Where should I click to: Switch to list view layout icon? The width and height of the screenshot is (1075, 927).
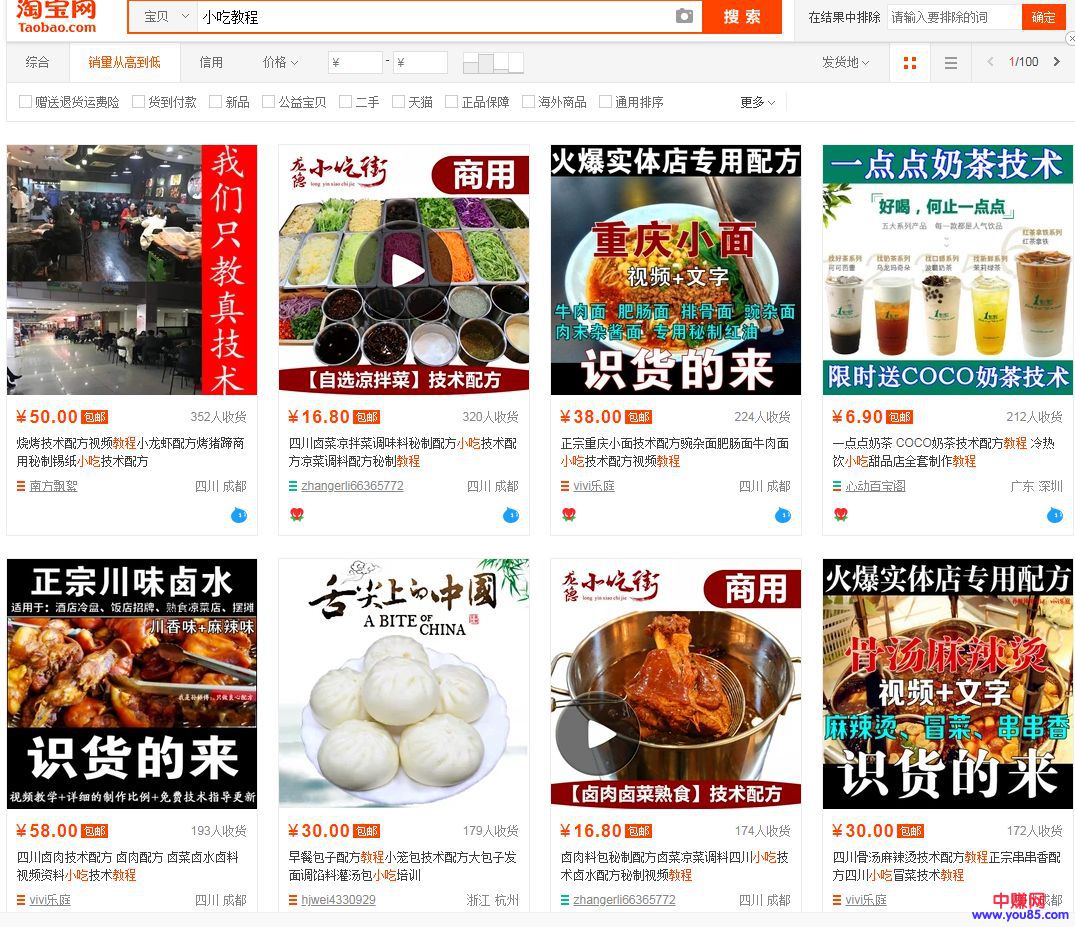(950, 63)
